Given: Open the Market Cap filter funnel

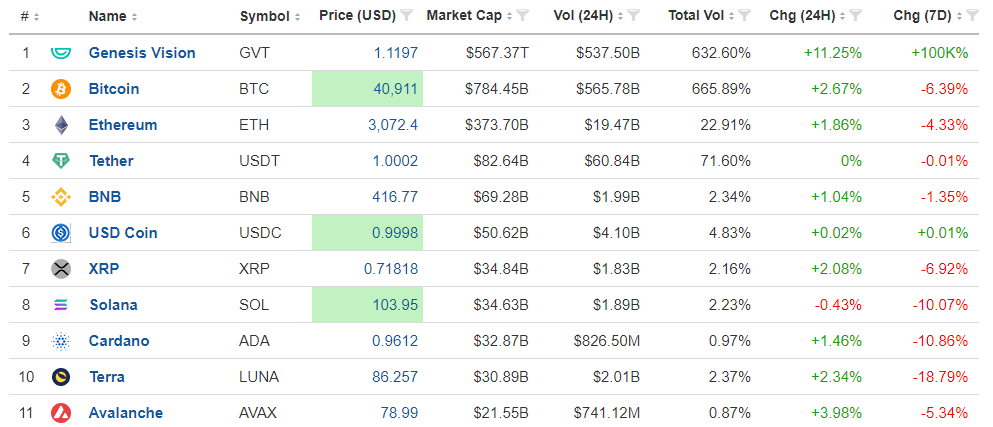Looking at the screenshot, I should click(523, 16).
